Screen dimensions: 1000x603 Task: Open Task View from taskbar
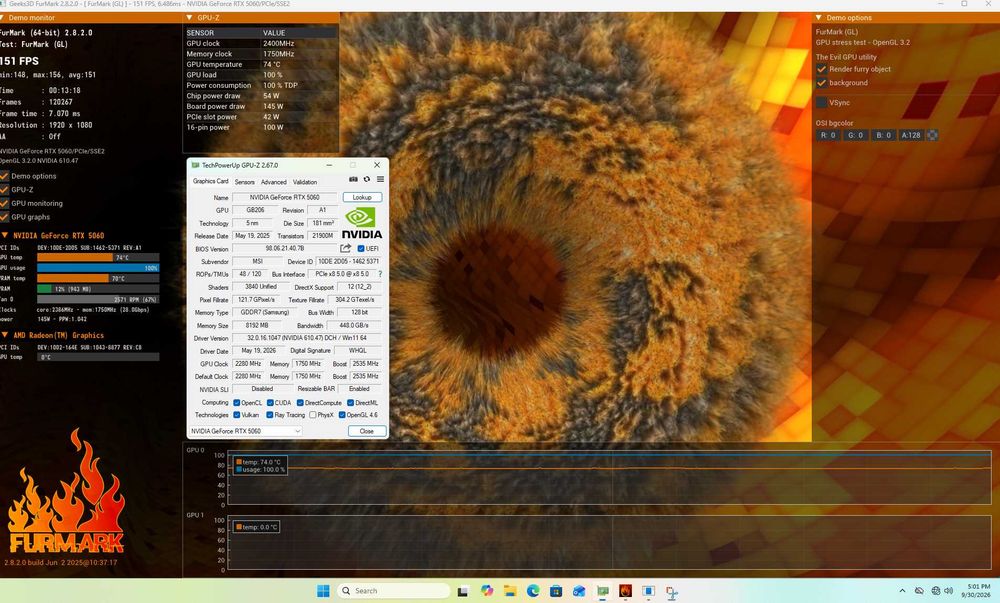coord(463,592)
